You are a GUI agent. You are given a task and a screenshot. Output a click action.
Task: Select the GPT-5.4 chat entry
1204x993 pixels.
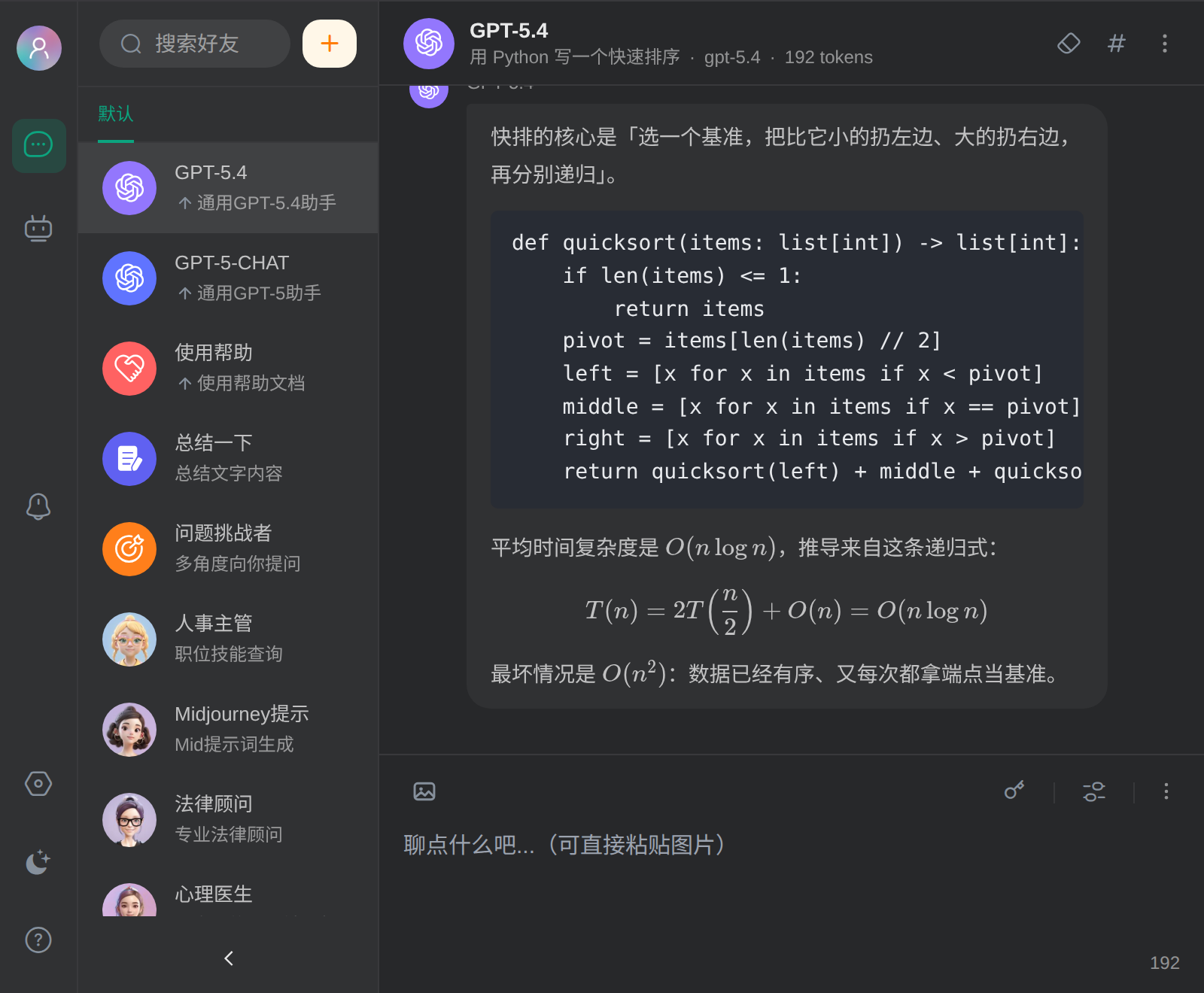(x=228, y=188)
